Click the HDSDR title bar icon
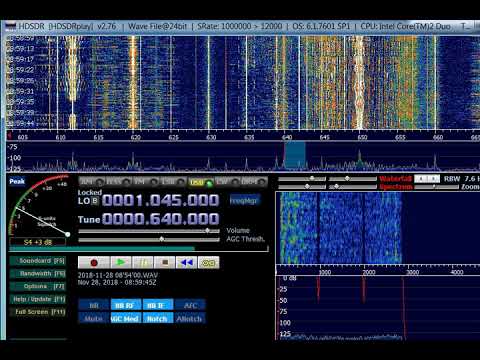 coord(10,26)
